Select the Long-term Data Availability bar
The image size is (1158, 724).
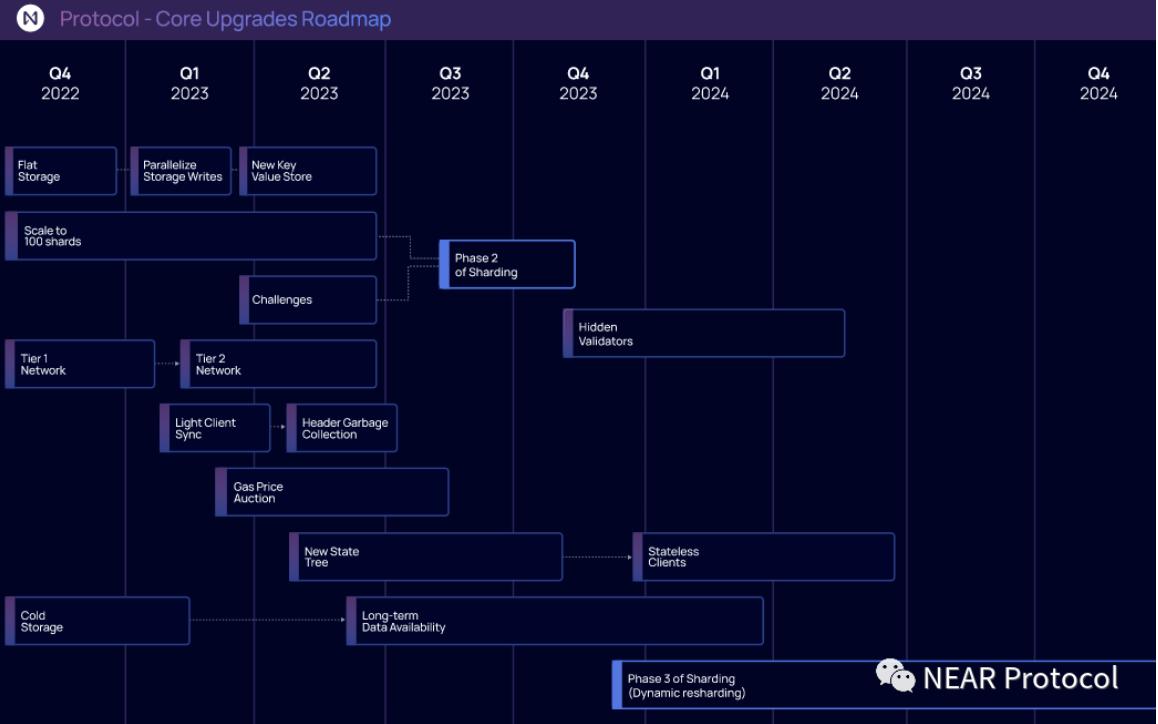click(x=555, y=622)
